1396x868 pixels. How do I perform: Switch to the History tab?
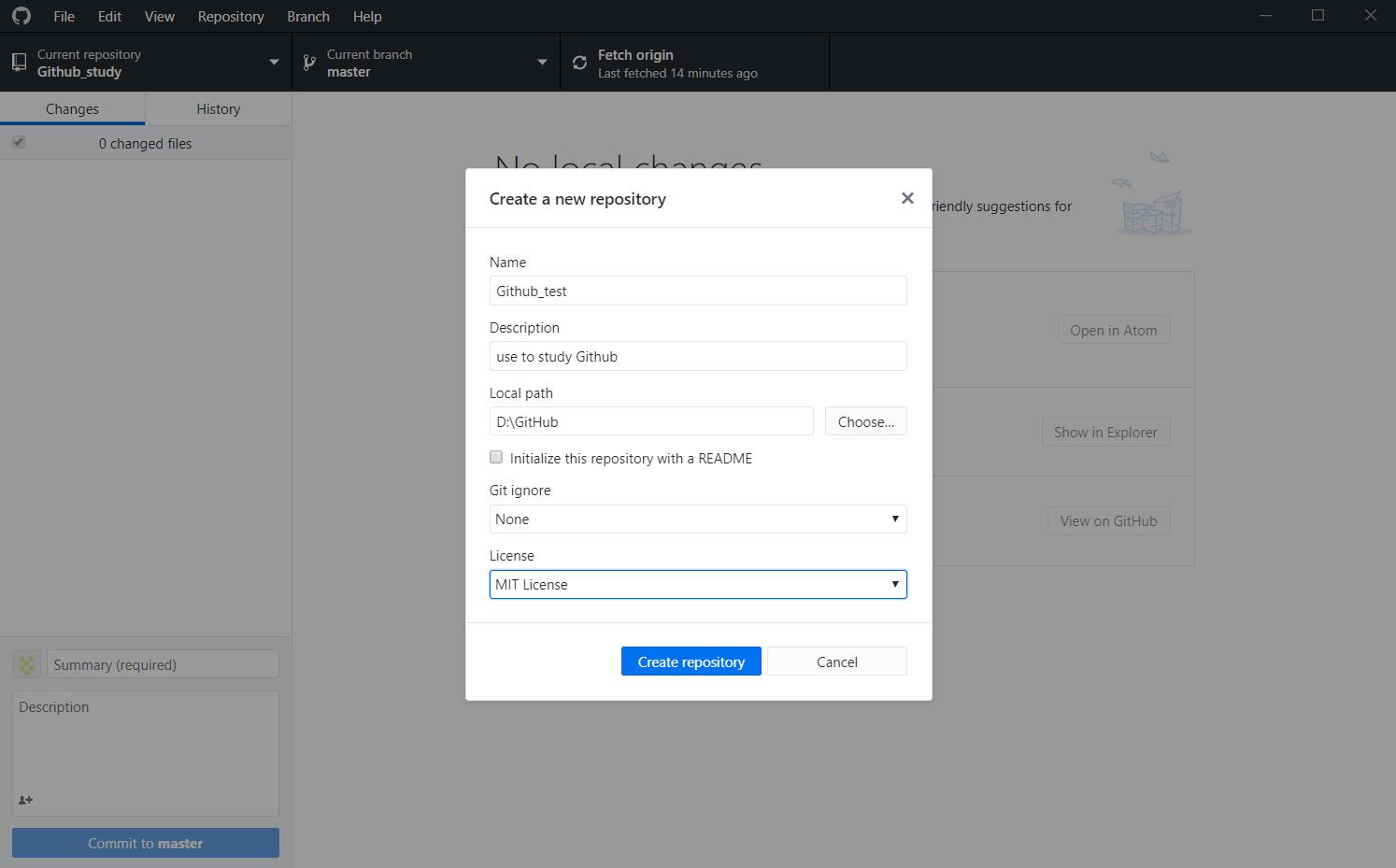click(x=217, y=108)
